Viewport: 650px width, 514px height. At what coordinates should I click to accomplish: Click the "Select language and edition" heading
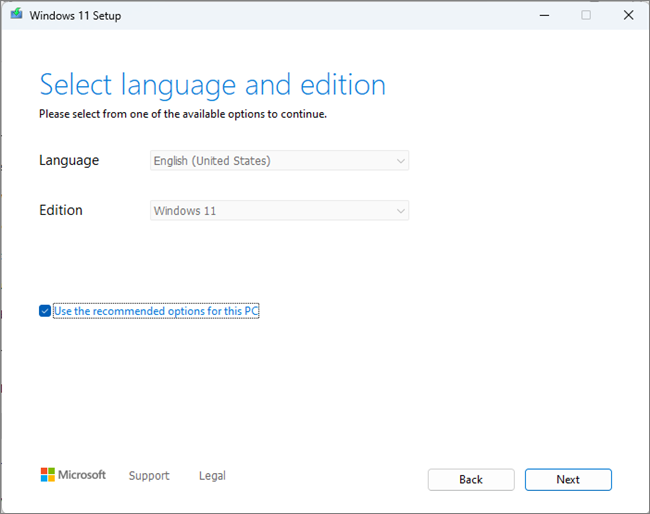point(212,83)
